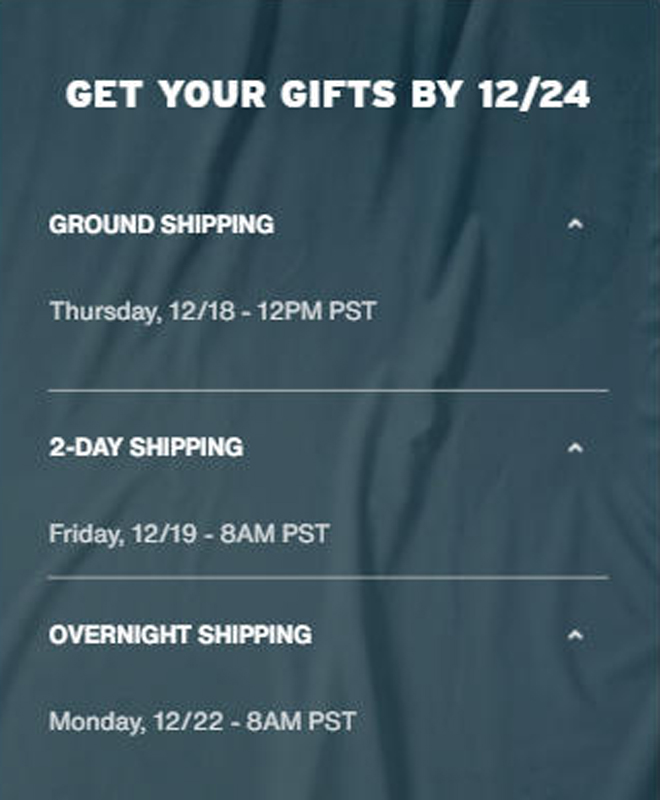The image size is (660, 800).
Task: Click the "Get Your Gifts By 12/24" heading
Action: (x=328, y=95)
